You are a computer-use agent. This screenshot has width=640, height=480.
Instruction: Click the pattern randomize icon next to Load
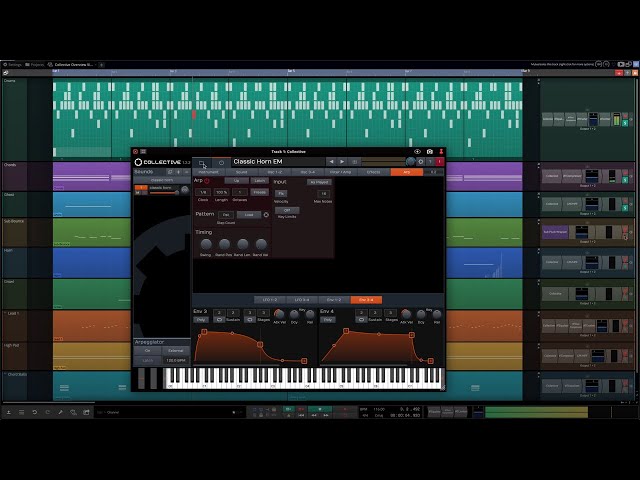click(x=266, y=215)
